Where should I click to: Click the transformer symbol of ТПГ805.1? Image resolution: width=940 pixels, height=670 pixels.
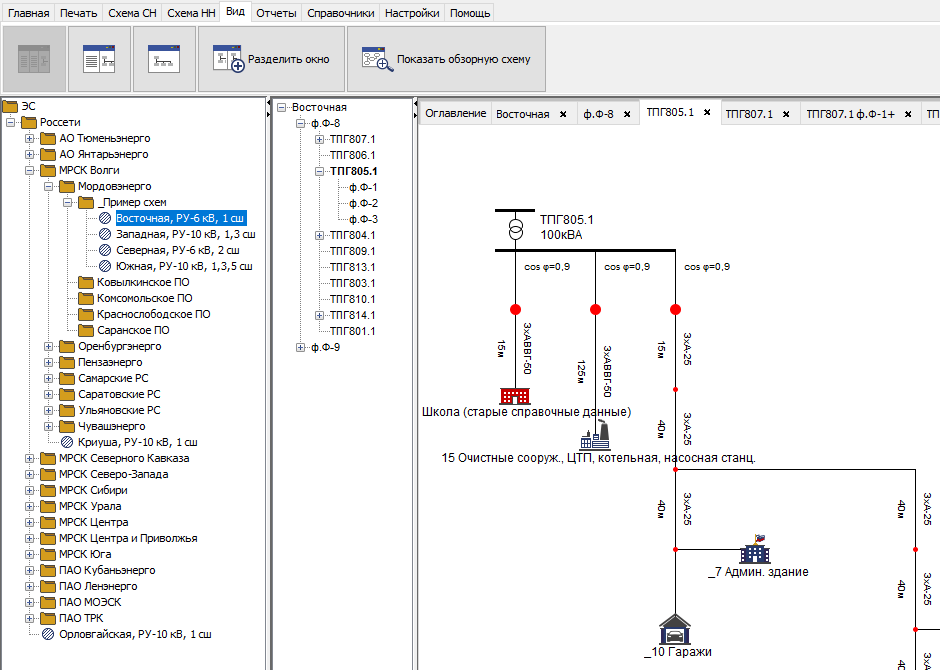516,230
